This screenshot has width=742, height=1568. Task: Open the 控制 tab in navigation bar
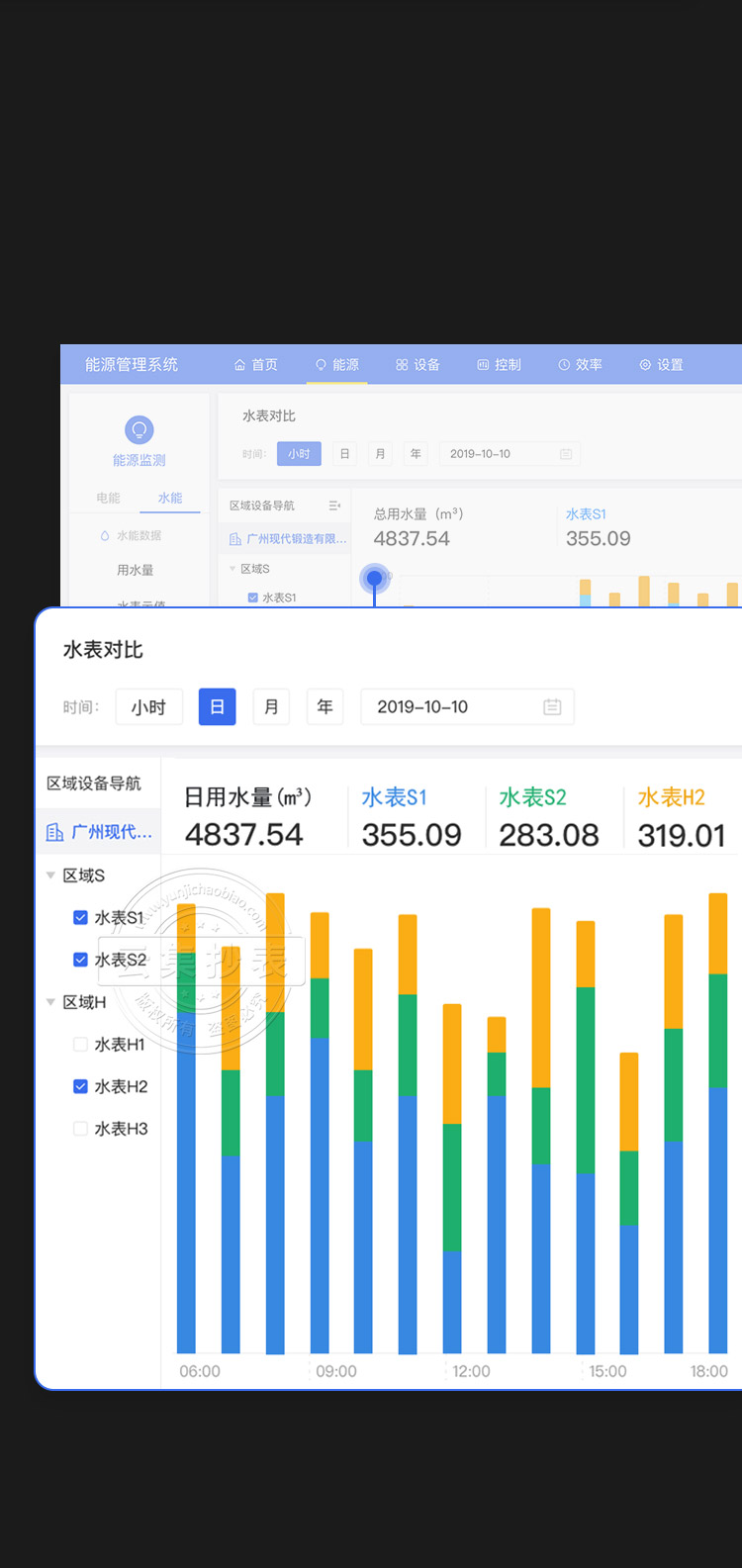pos(499,364)
